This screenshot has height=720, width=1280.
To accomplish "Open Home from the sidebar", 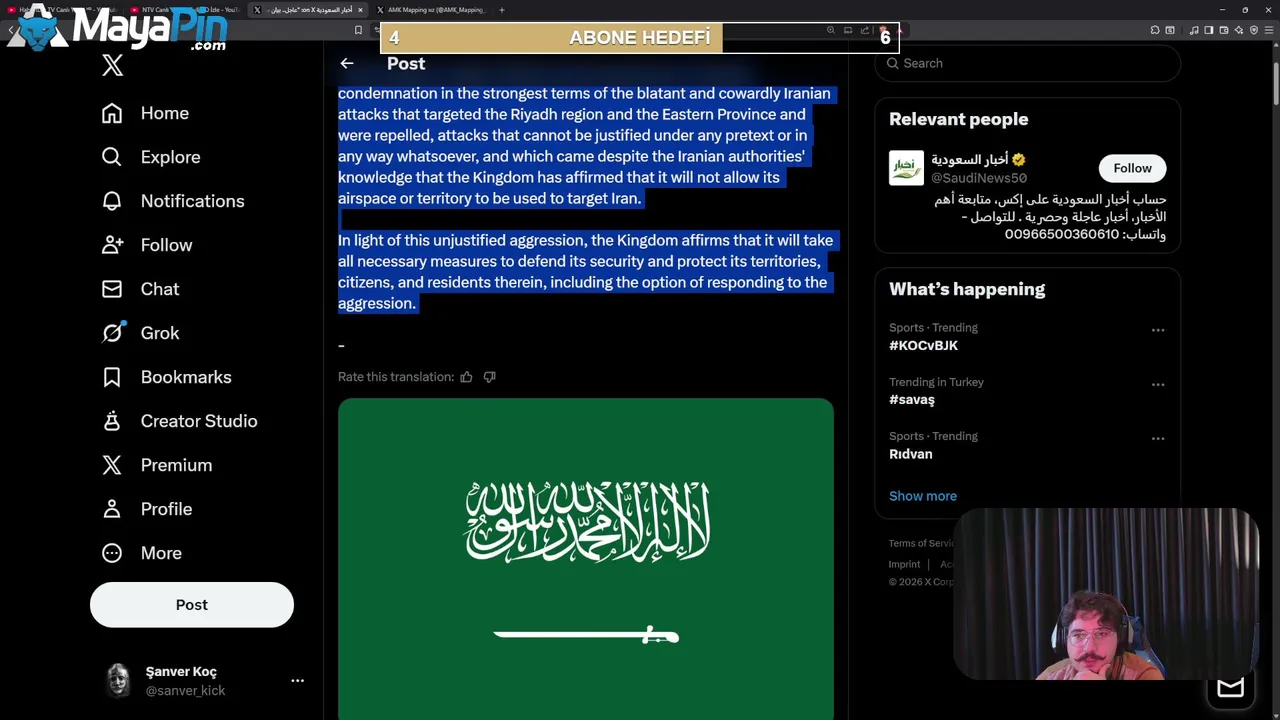I will [145, 113].
